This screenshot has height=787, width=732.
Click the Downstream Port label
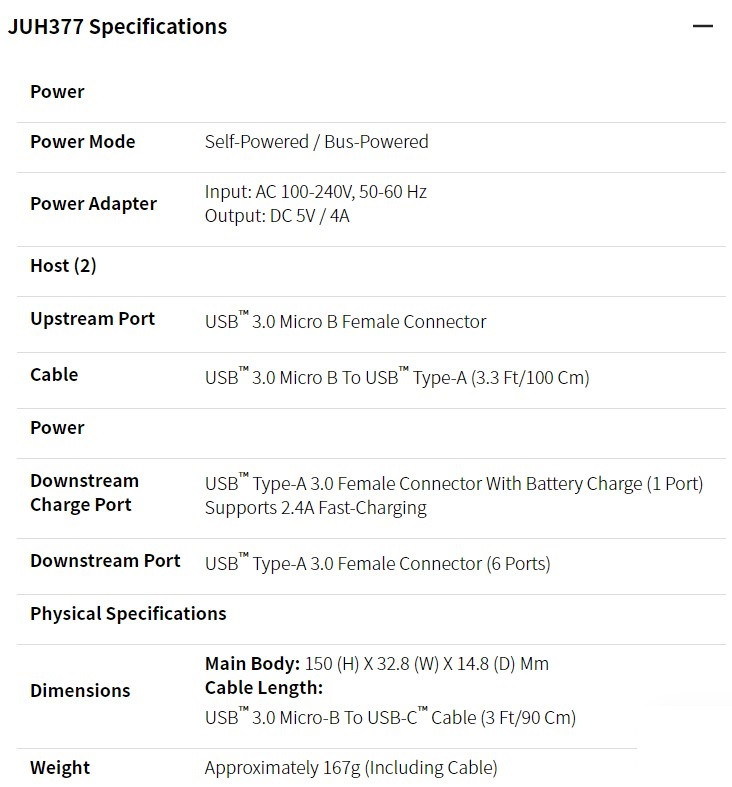pyautogui.click(x=105, y=561)
